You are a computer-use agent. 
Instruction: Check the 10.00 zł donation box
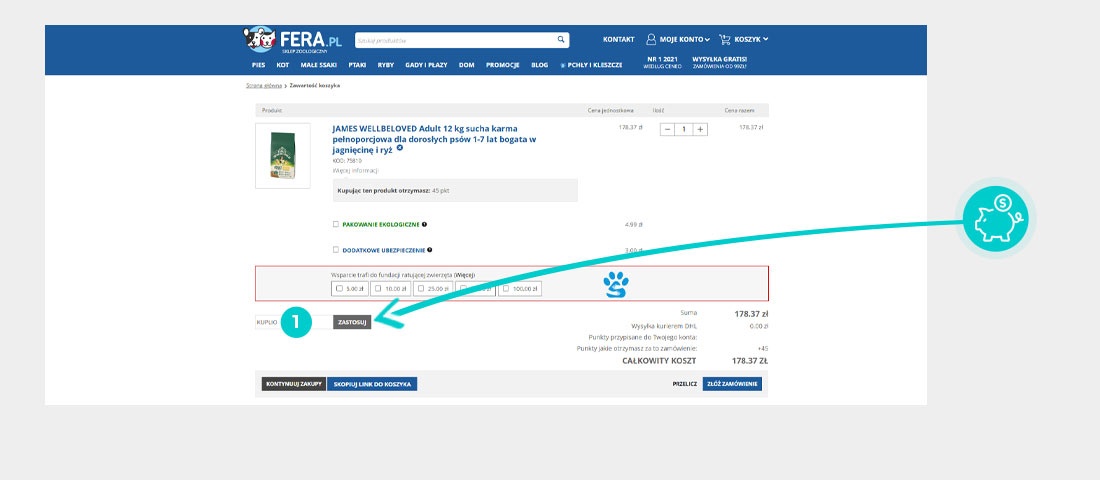tap(378, 288)
